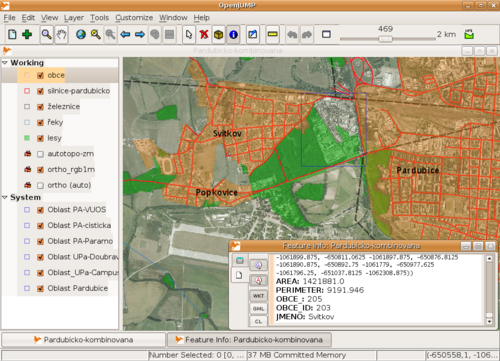Image resolution: width=500 pixels, height=361 pixels.
Task: Select the Zoom magnifier tool
Action: click(x=46, y=34)
